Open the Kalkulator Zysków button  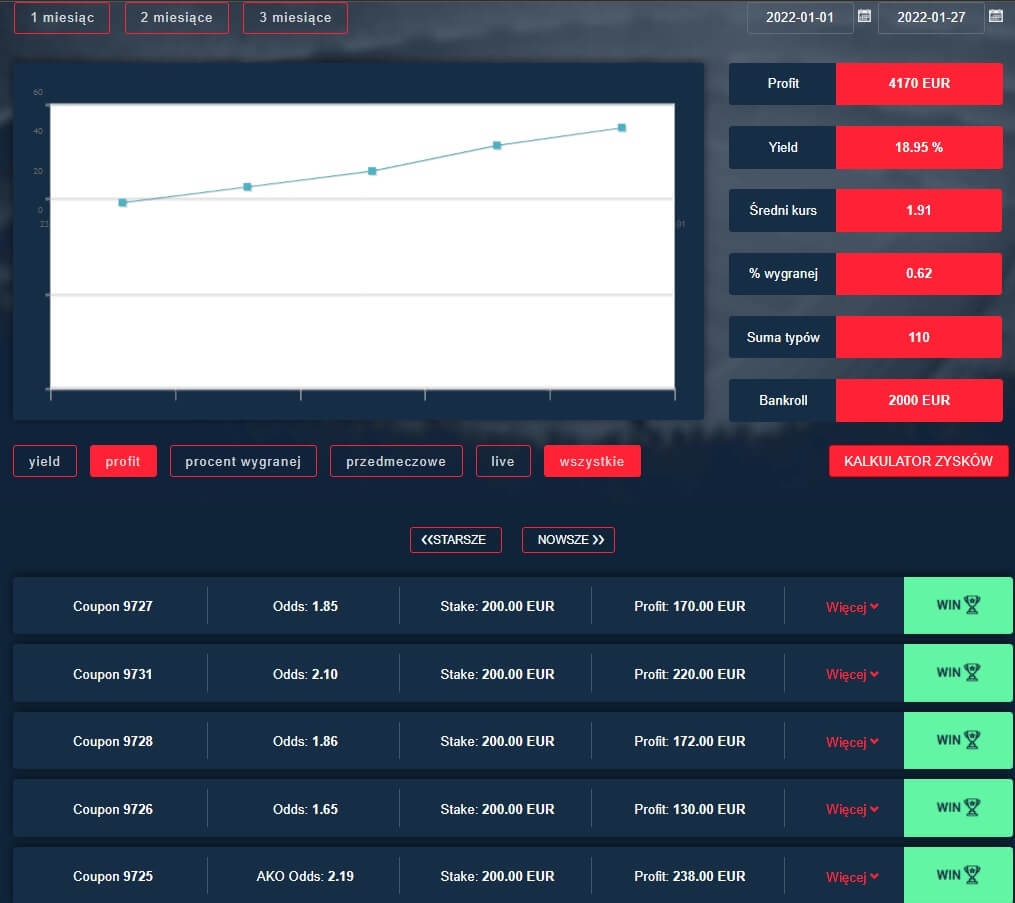918,461
